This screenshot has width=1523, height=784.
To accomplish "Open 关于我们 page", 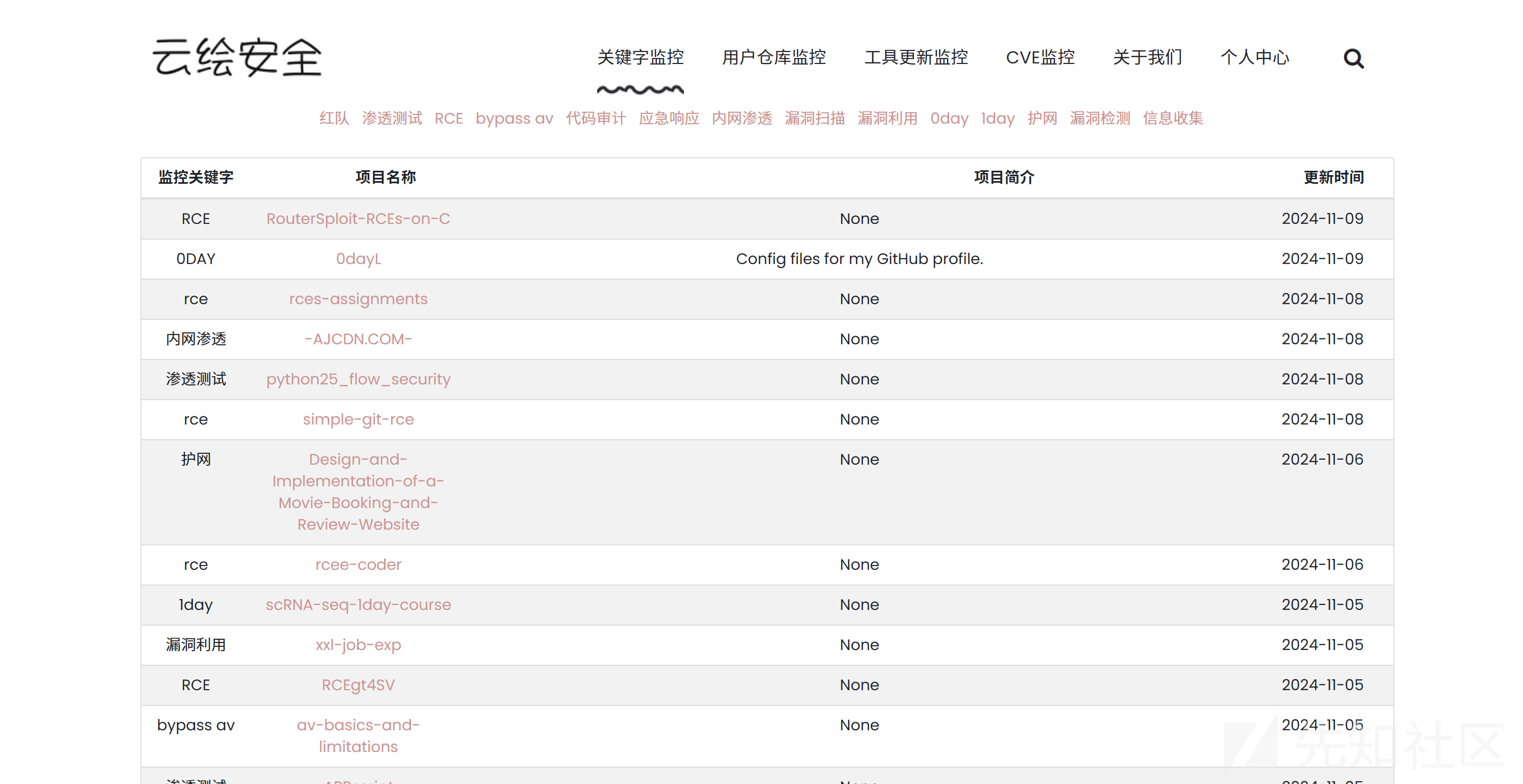I will pos(1147,57).
